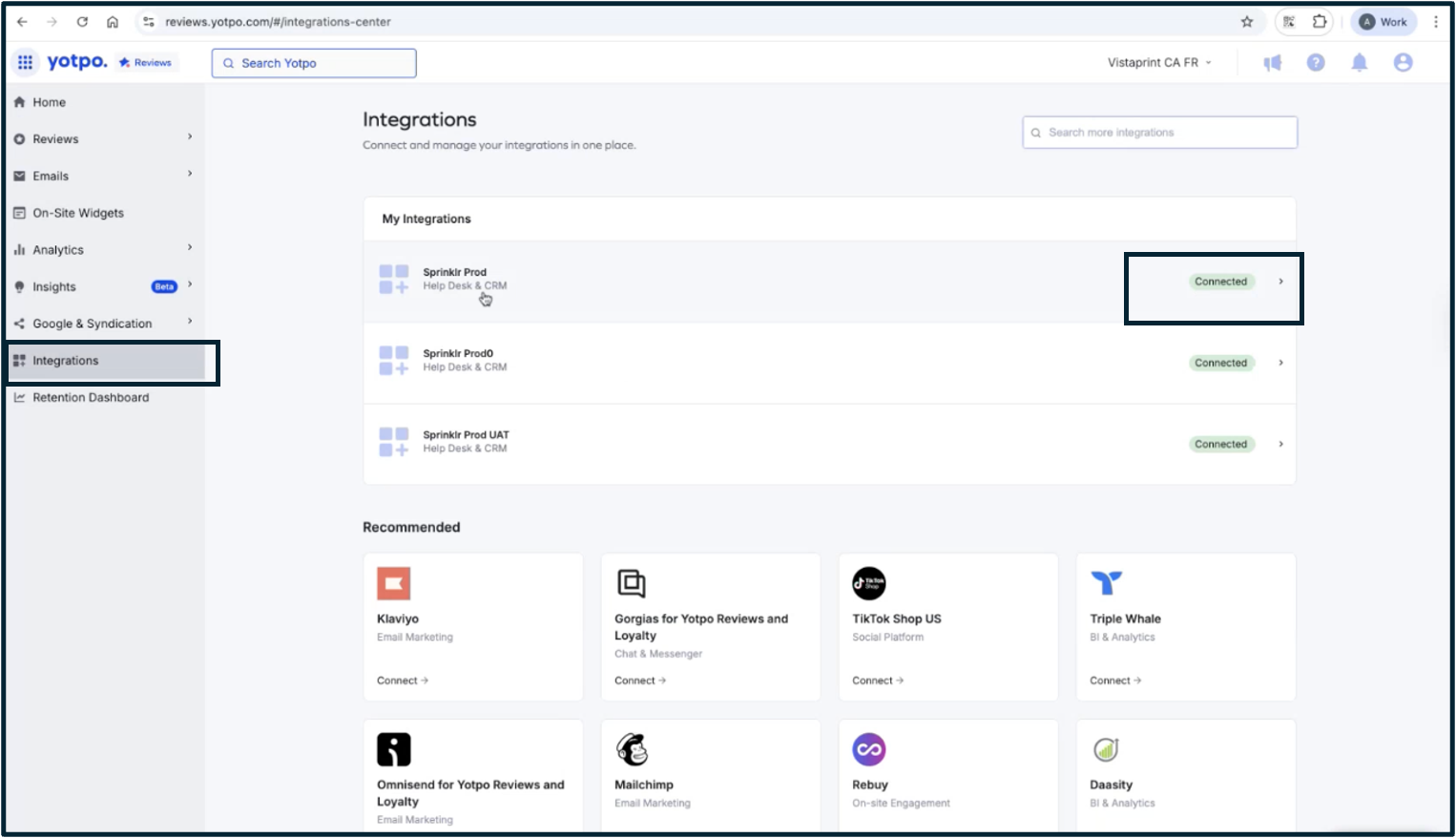Viewport: 1456px width, 838px height.
Task: Open the user account avatar icon
Action: (1403, 62)
